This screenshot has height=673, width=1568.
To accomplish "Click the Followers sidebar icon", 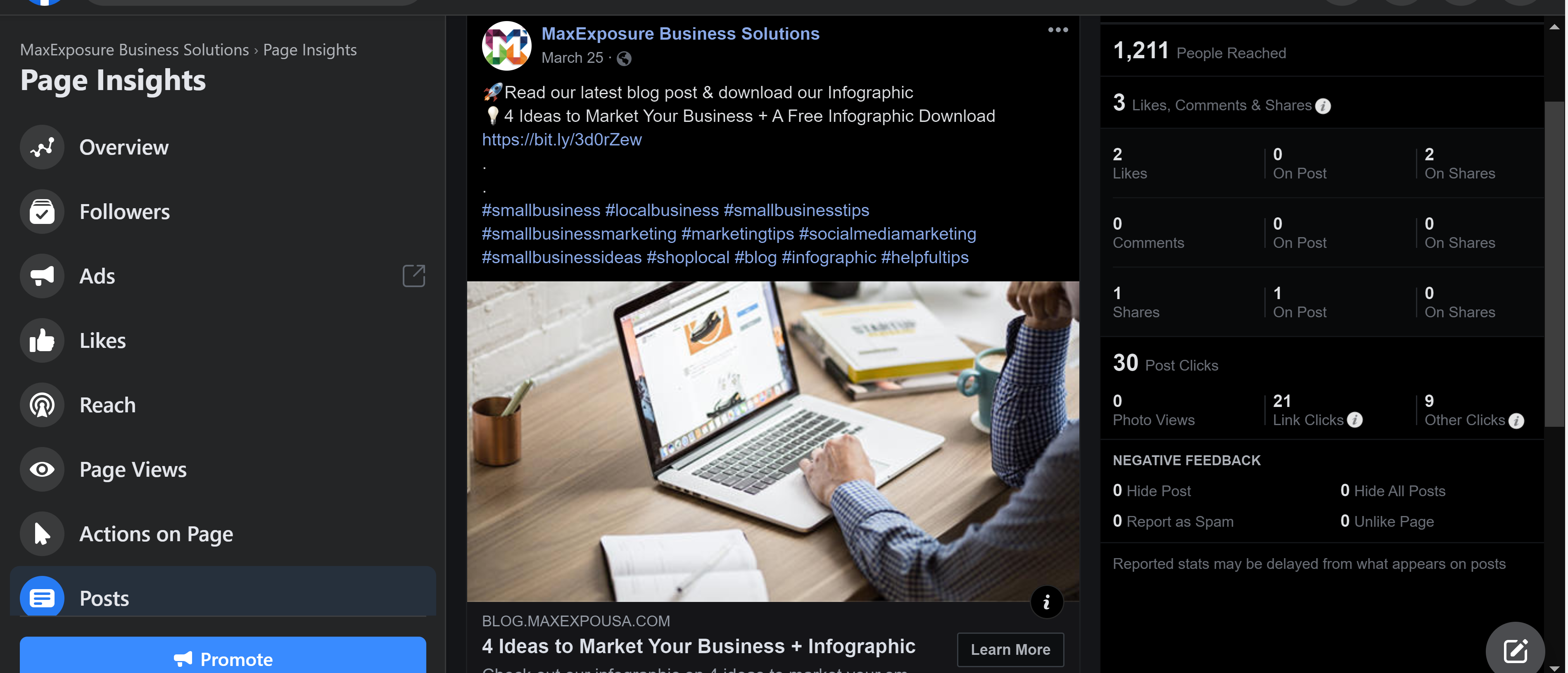I will [x=42, y=212].
